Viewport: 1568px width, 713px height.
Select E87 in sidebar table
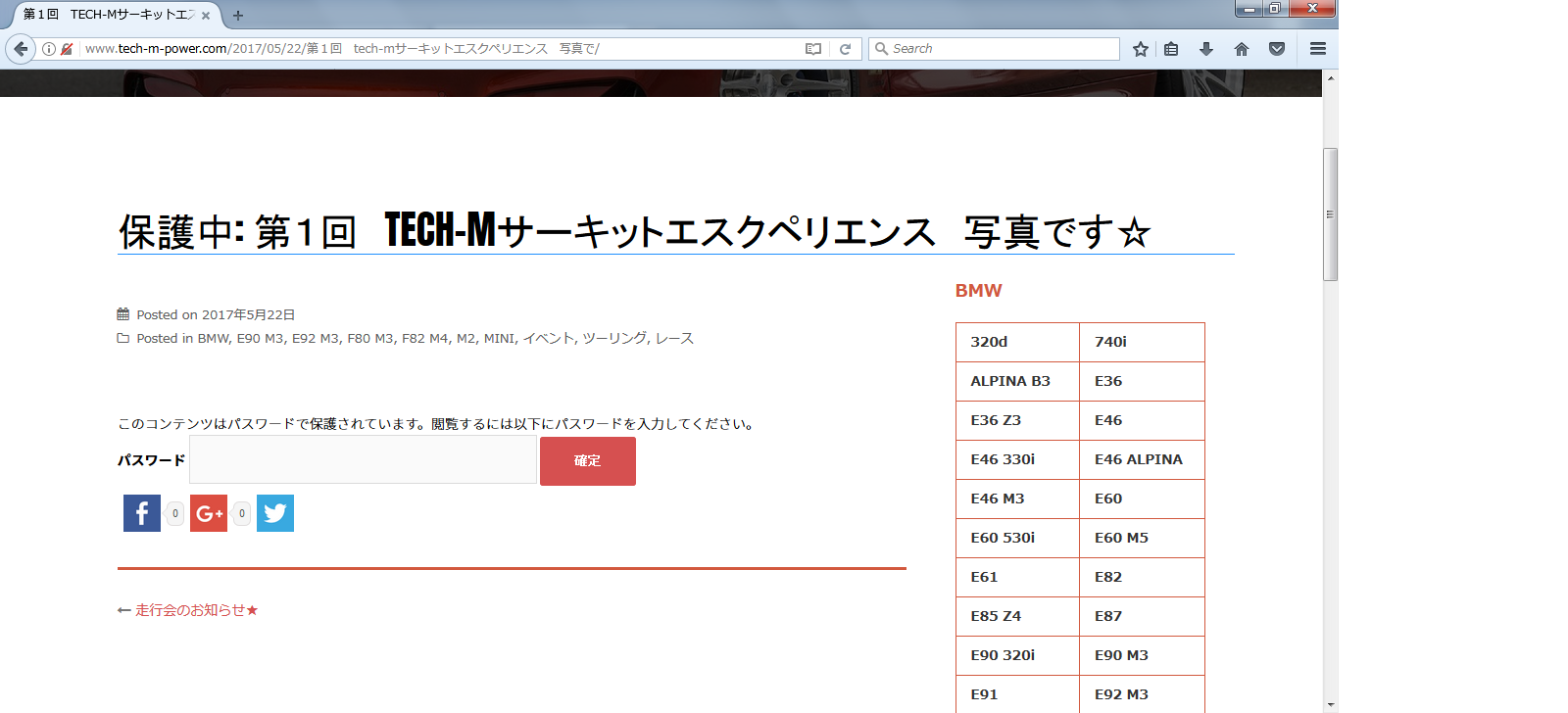tap(1108, 616)
